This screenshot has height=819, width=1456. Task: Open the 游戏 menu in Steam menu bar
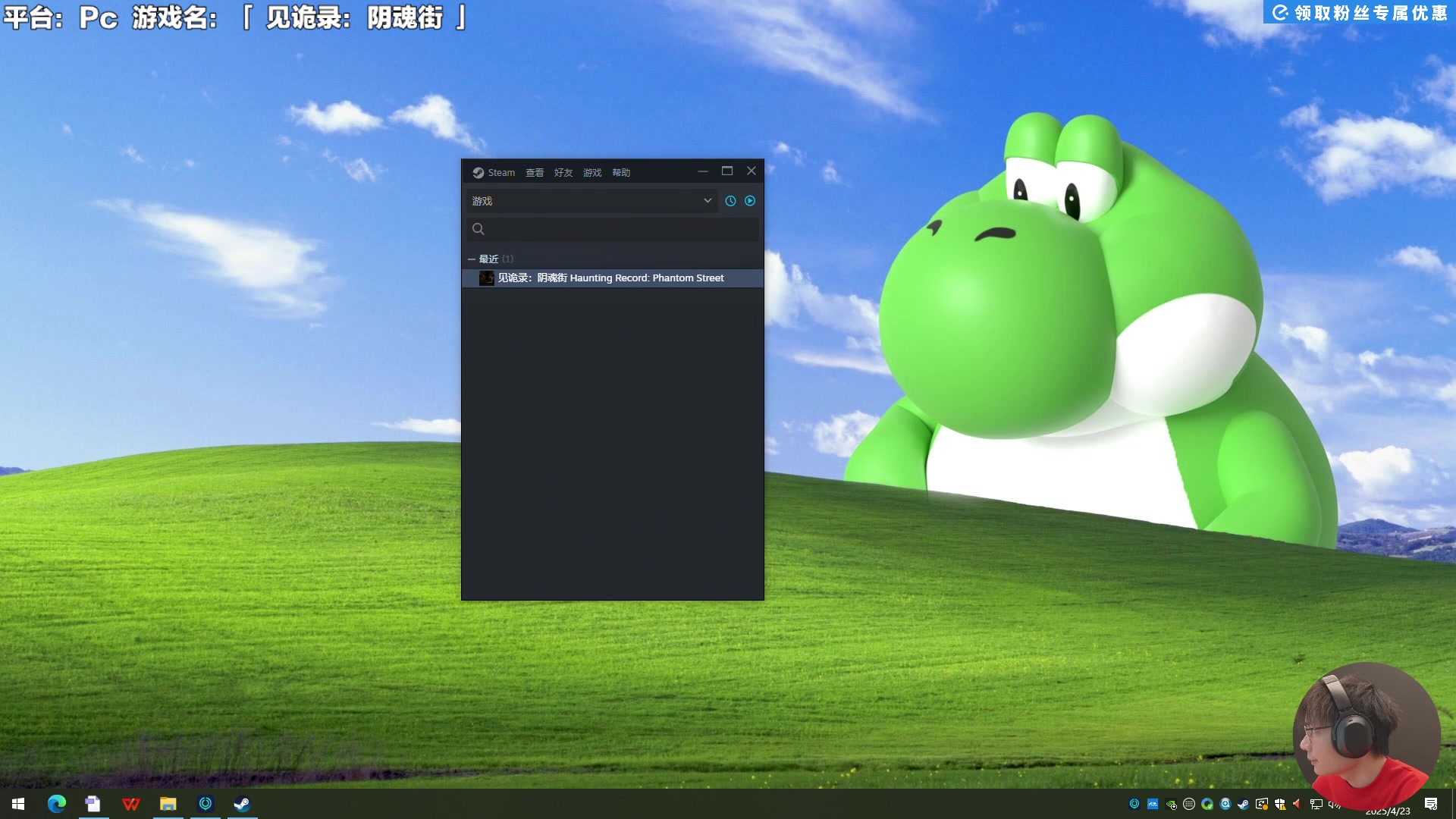click(x=592, y=173)
